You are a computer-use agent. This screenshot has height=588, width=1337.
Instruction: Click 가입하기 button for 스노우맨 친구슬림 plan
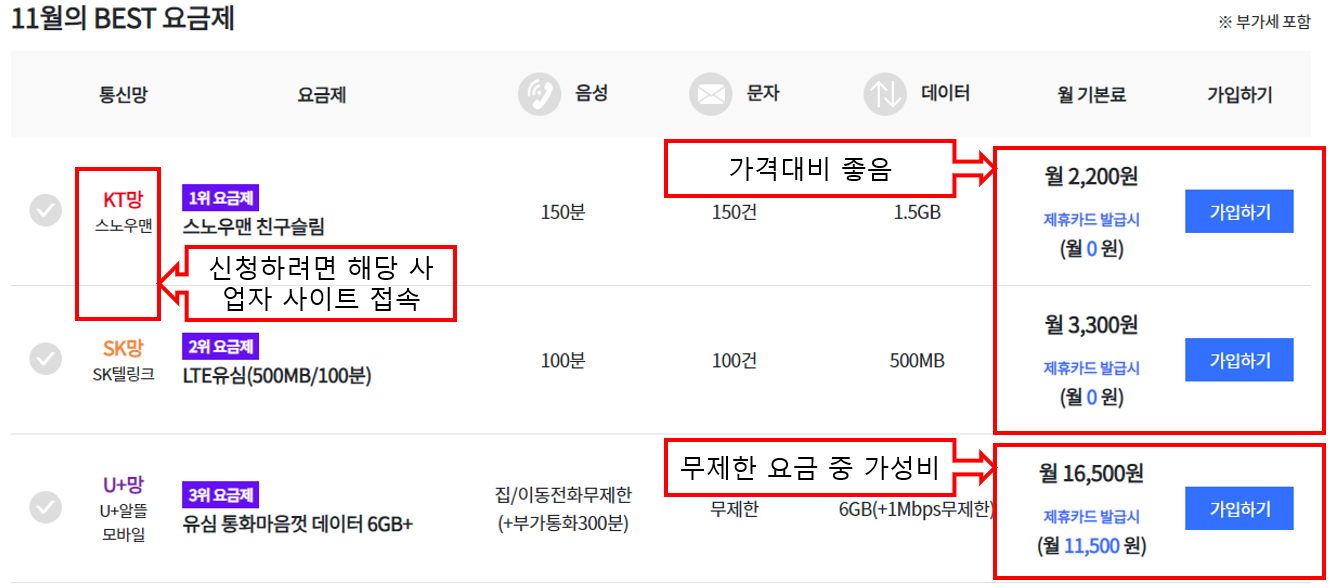1239,212
